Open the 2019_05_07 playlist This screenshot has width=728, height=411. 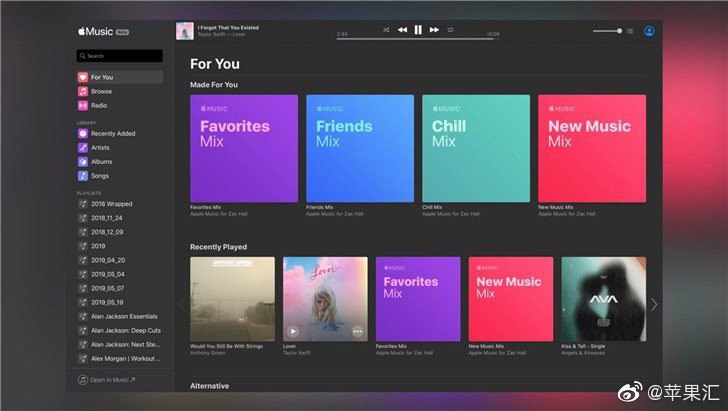(x=120, y=288)
